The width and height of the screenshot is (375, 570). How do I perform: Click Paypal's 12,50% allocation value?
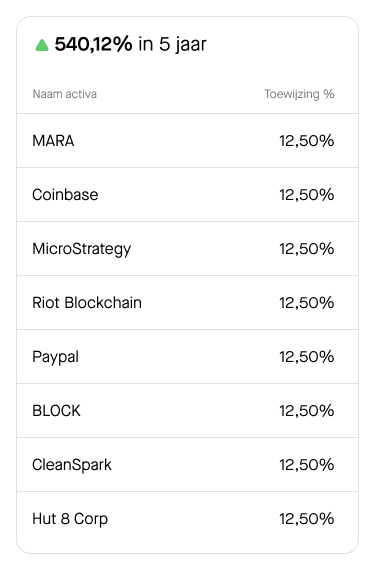306,357
